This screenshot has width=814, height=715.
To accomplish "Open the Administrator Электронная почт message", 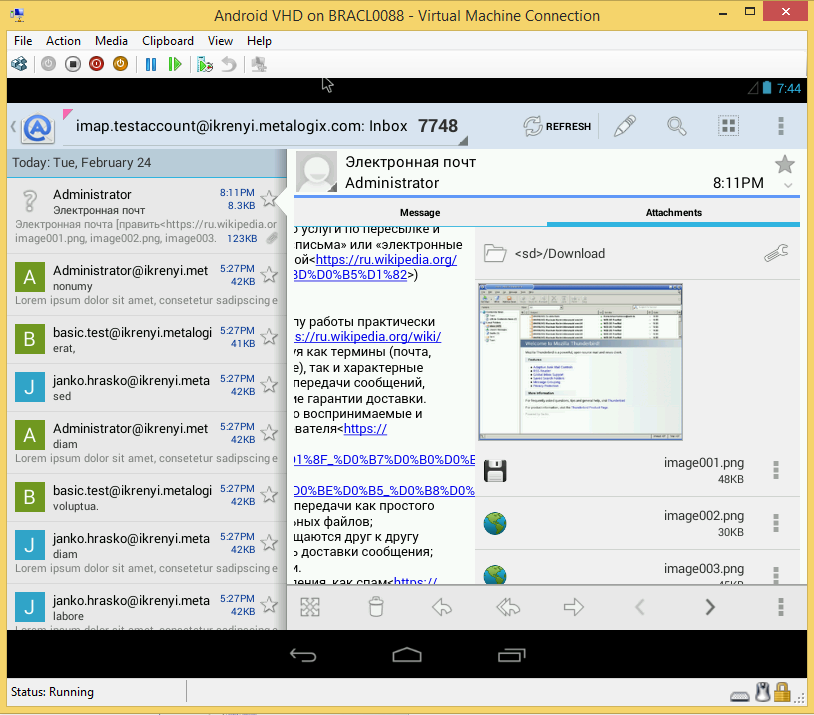I will pos(146,216).
